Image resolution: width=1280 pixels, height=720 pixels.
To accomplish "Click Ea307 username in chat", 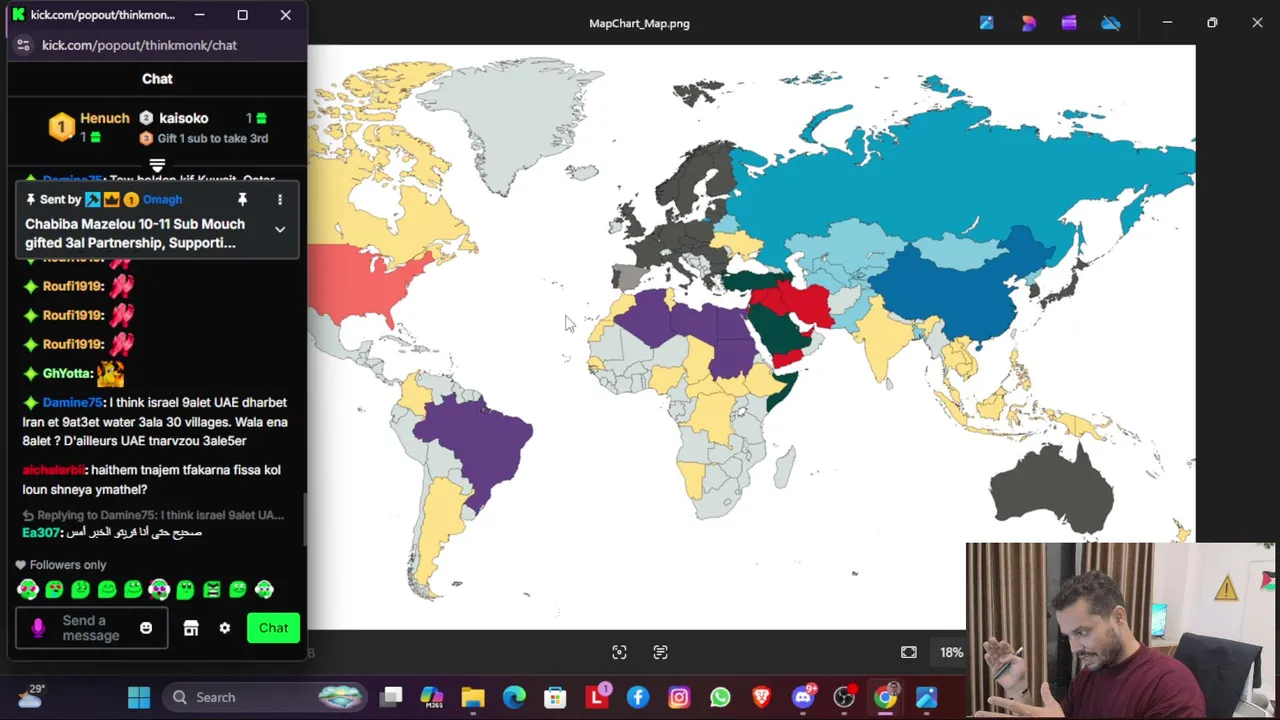I will [41, 532].
